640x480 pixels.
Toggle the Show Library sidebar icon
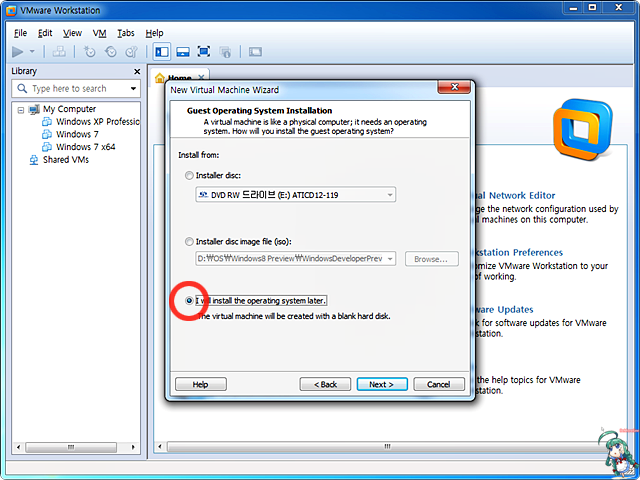[162, 52]
